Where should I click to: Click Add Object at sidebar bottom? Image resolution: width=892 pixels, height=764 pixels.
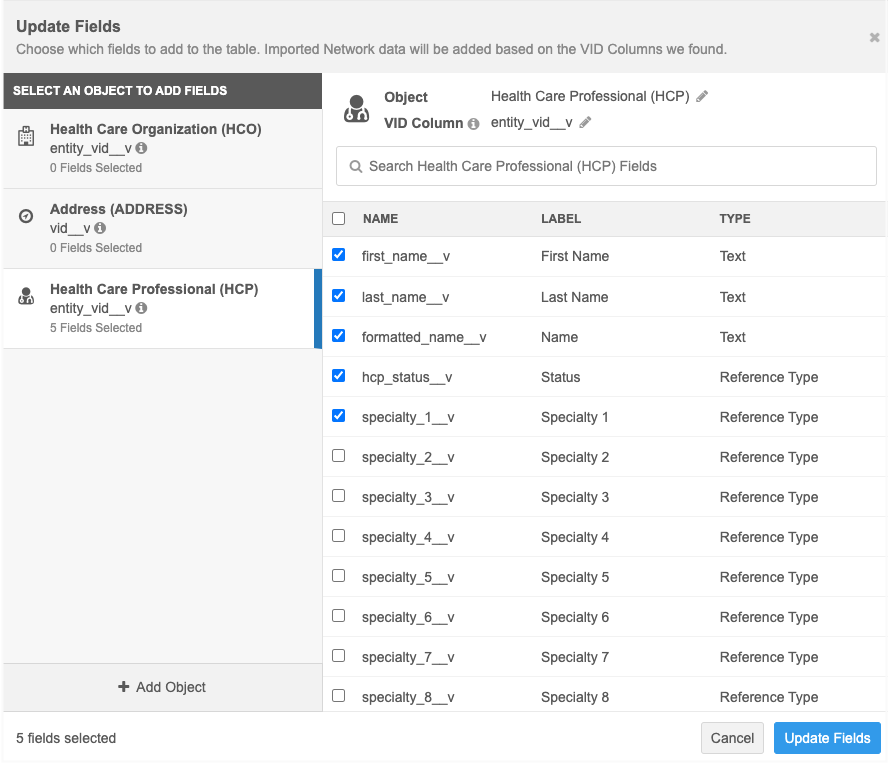pos(162,687)
